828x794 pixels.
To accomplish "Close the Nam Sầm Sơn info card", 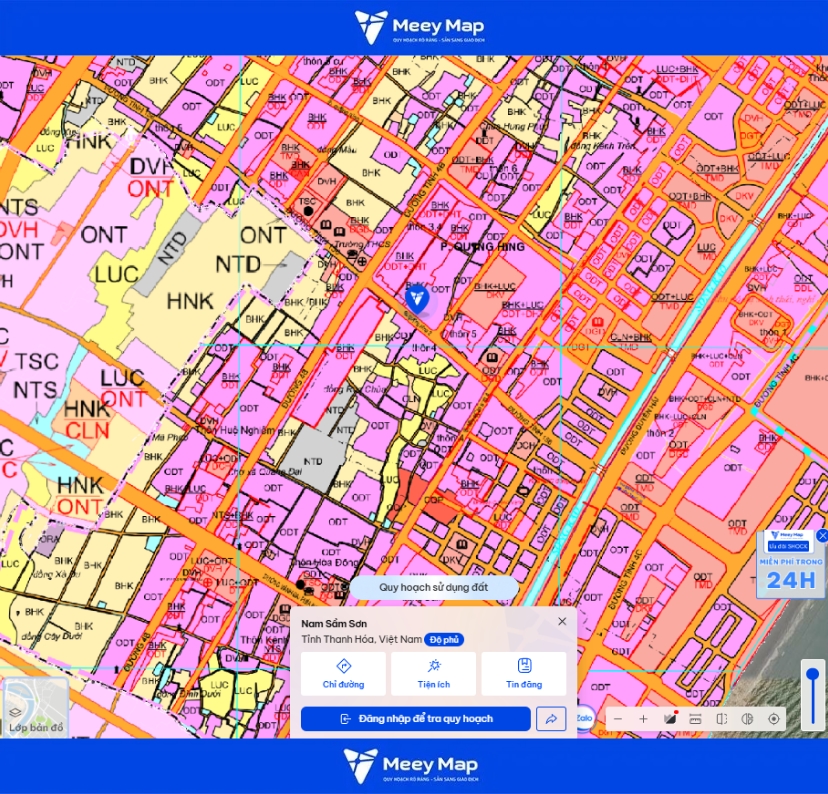I will tap(562, 621).
